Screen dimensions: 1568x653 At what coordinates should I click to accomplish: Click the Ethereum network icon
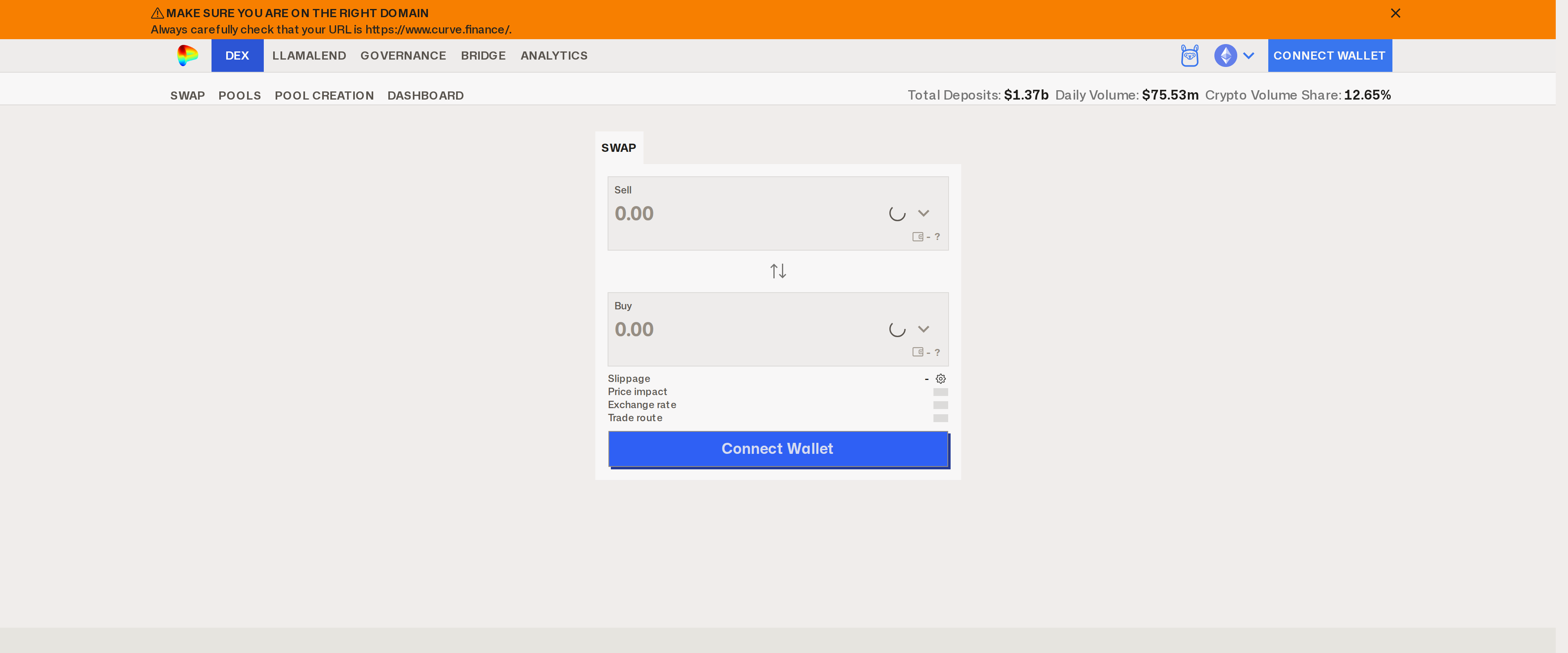[1225, 56]
